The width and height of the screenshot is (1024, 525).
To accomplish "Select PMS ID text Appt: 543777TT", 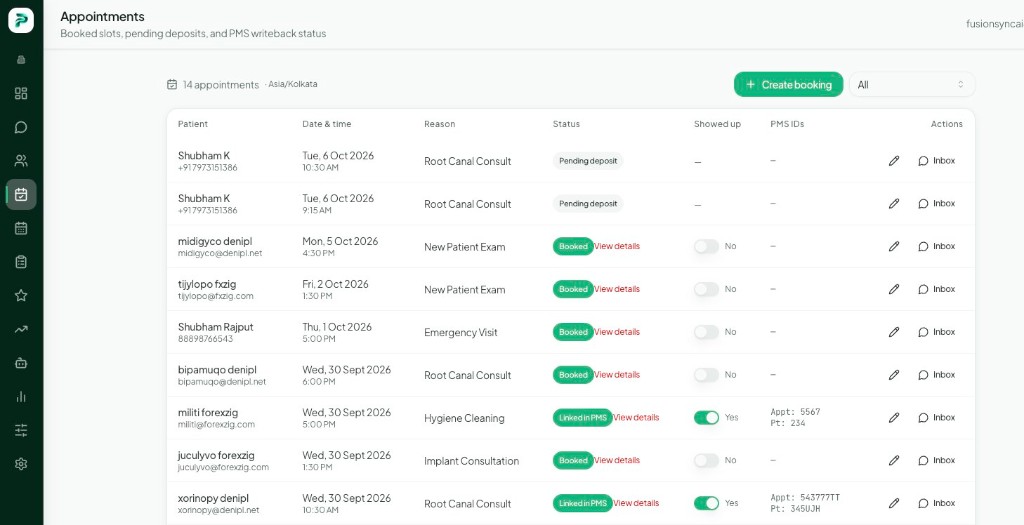I will (805, 498).
